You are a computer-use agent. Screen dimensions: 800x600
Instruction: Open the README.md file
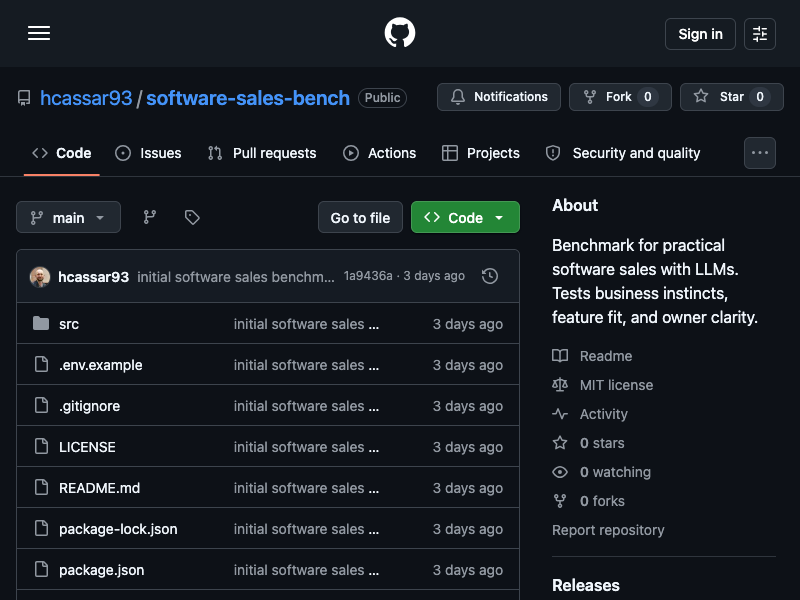coord(99,488)
